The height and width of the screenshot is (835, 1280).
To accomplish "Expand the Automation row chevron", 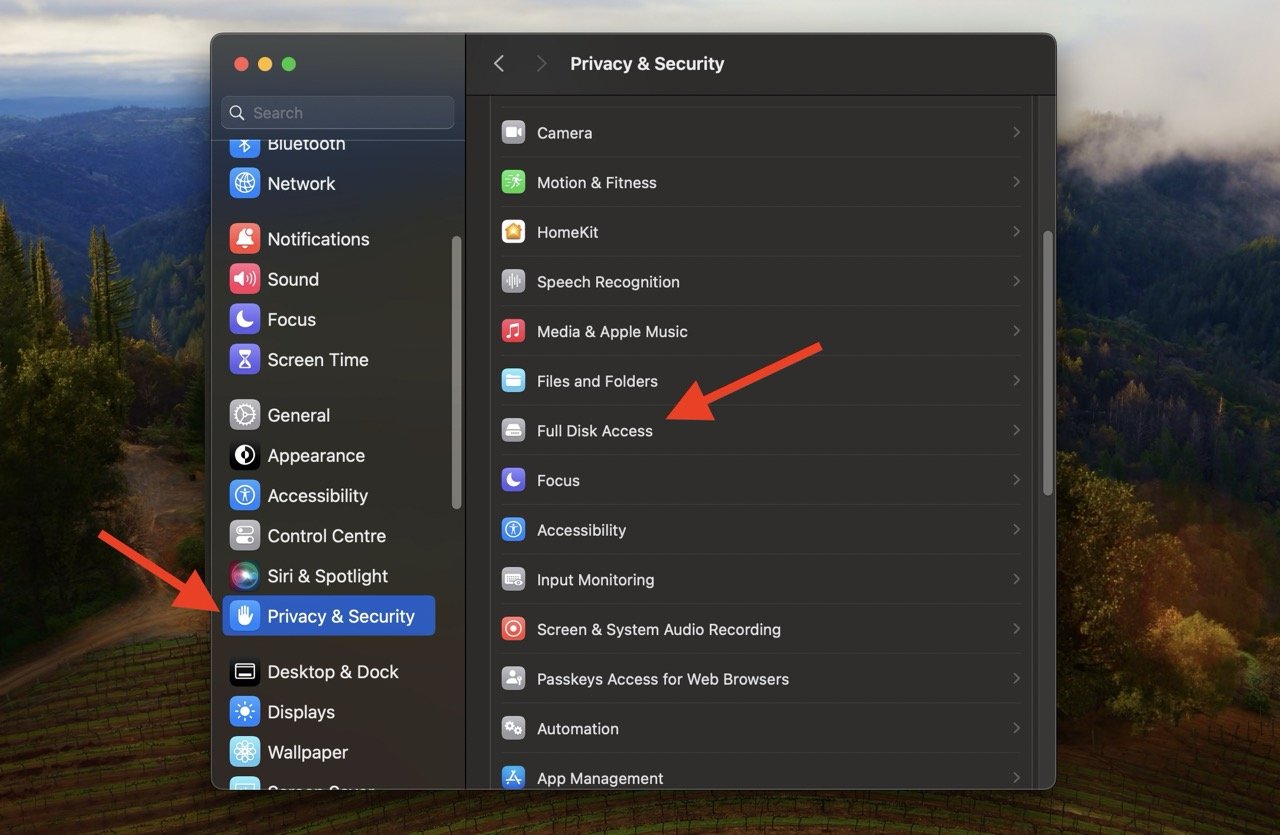I will (1015, 728).
